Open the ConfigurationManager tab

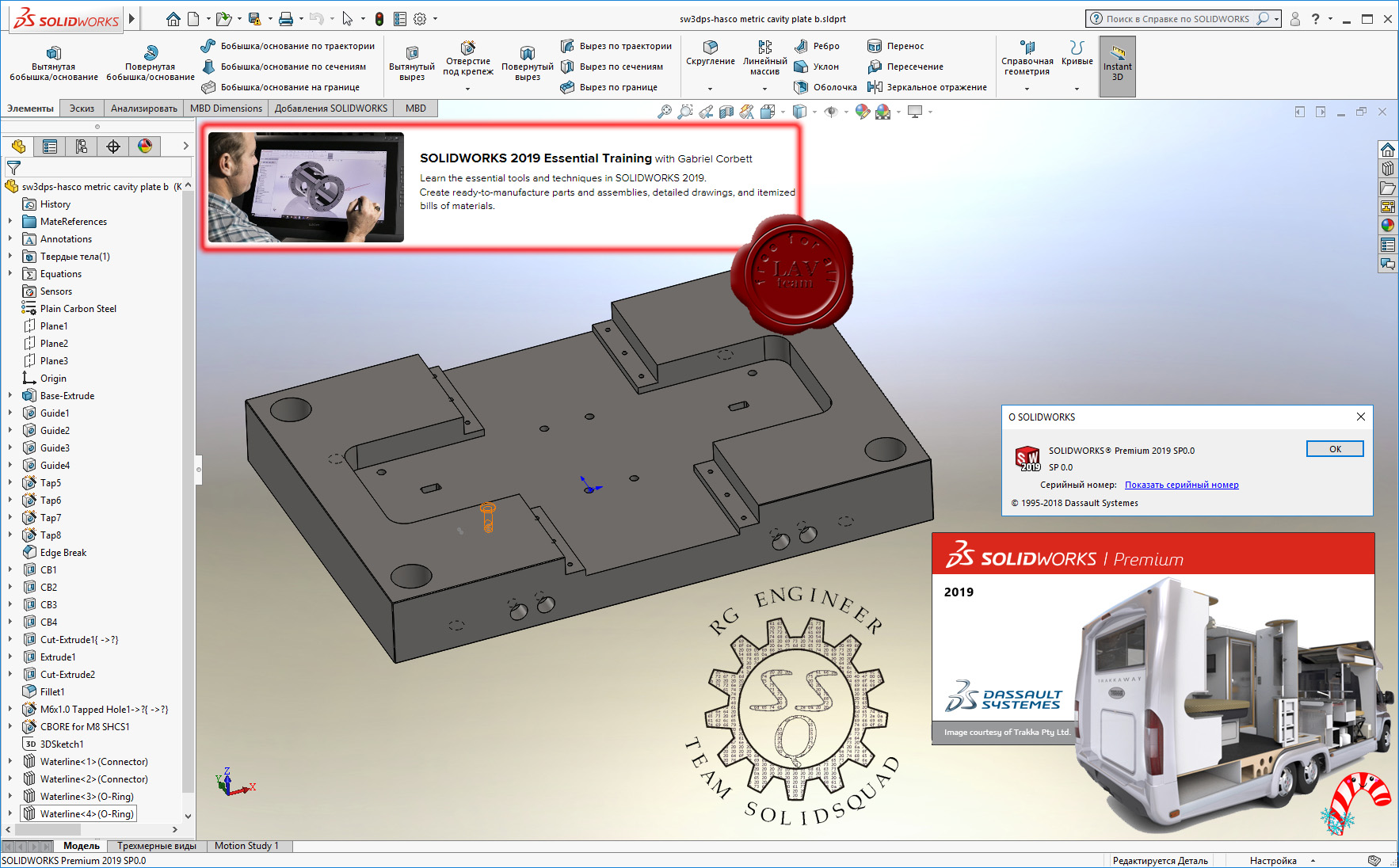tap(82, 147)
